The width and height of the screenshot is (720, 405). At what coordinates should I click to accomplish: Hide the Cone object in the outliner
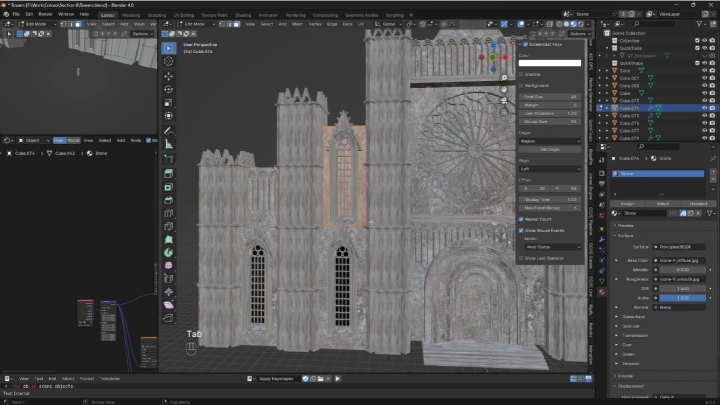point(704,71)
